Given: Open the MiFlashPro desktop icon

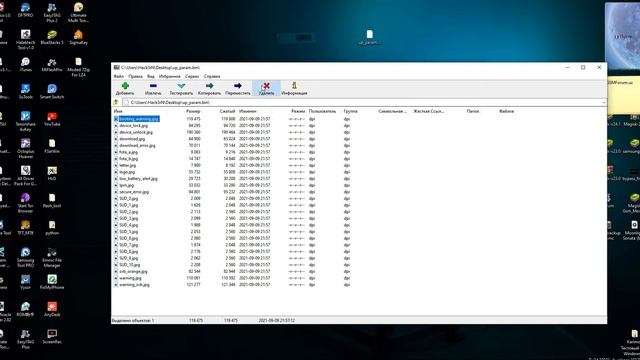Looking at the screenshot, I should point(52,64).
